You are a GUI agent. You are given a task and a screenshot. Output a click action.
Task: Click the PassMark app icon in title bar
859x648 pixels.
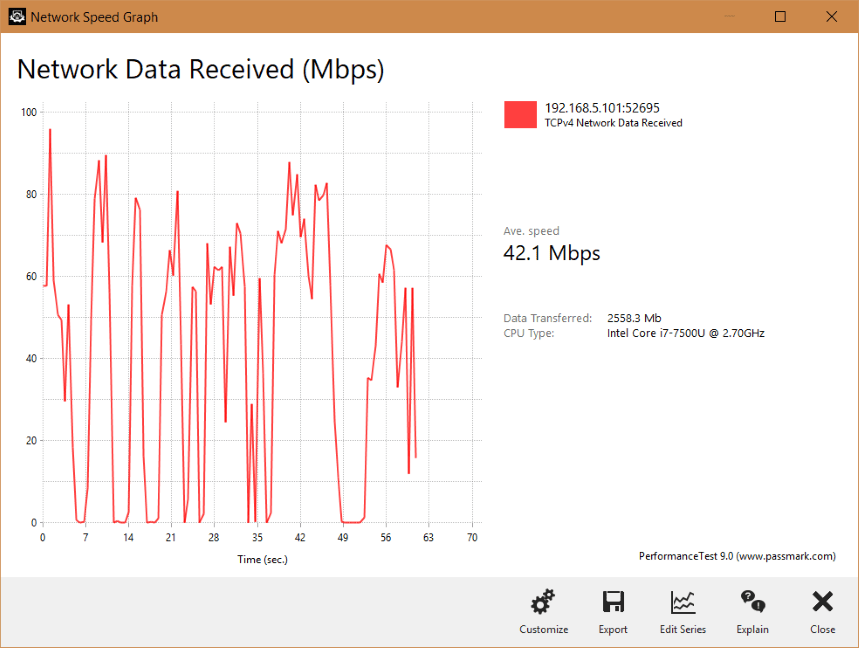[17, 16]
